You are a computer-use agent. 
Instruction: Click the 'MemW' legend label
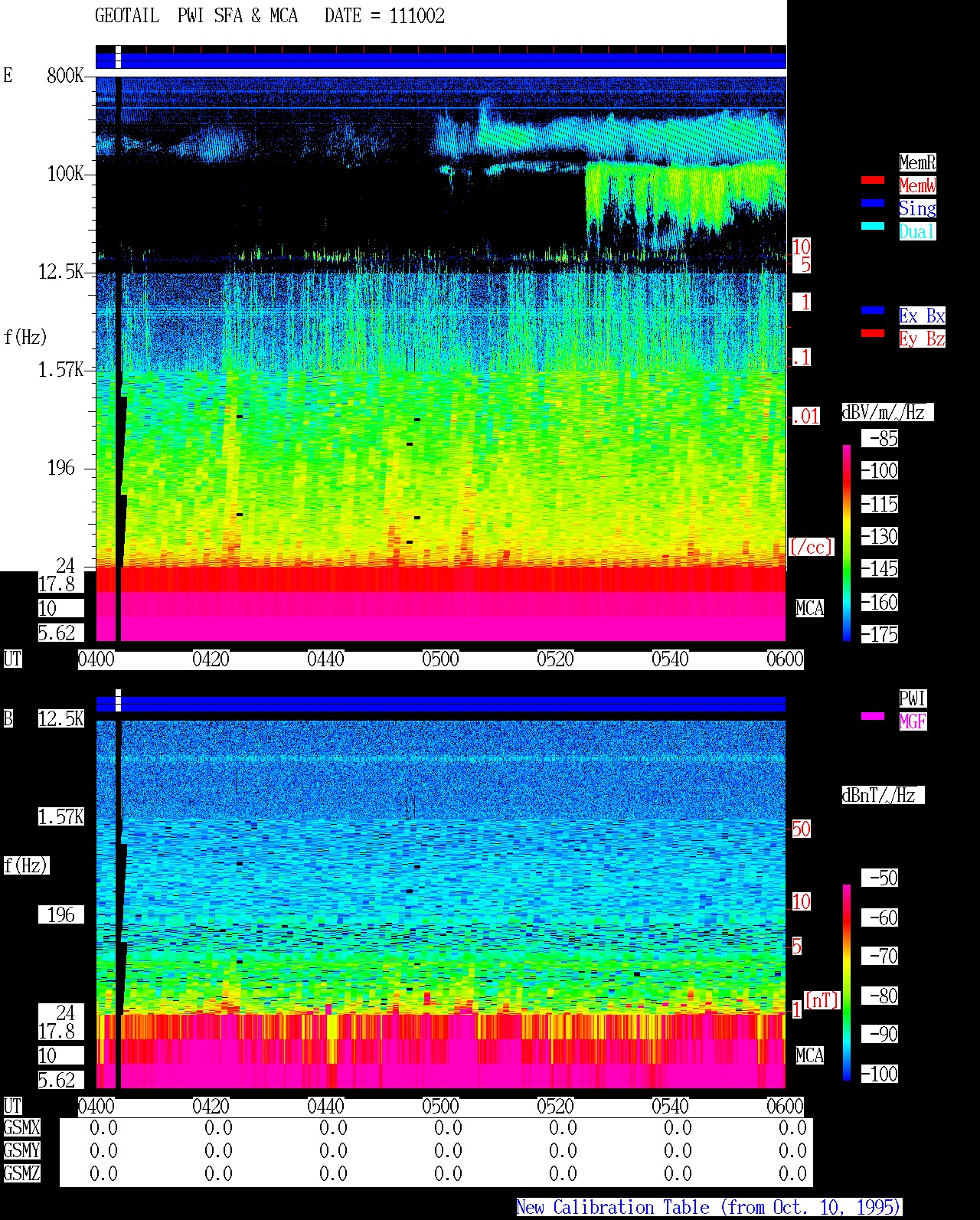(x=917, y=185)
